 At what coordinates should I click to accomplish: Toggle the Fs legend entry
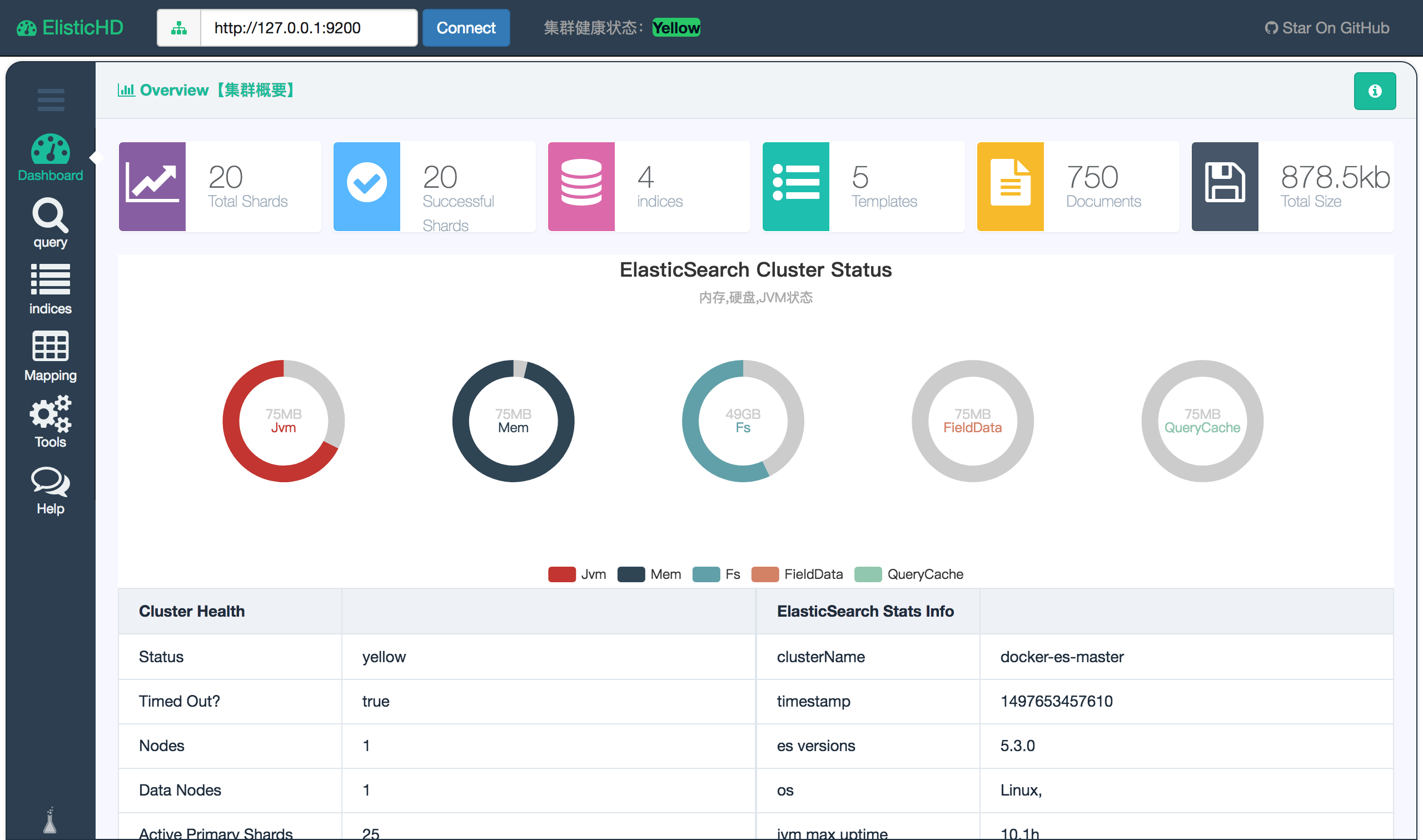pos(717,574)
